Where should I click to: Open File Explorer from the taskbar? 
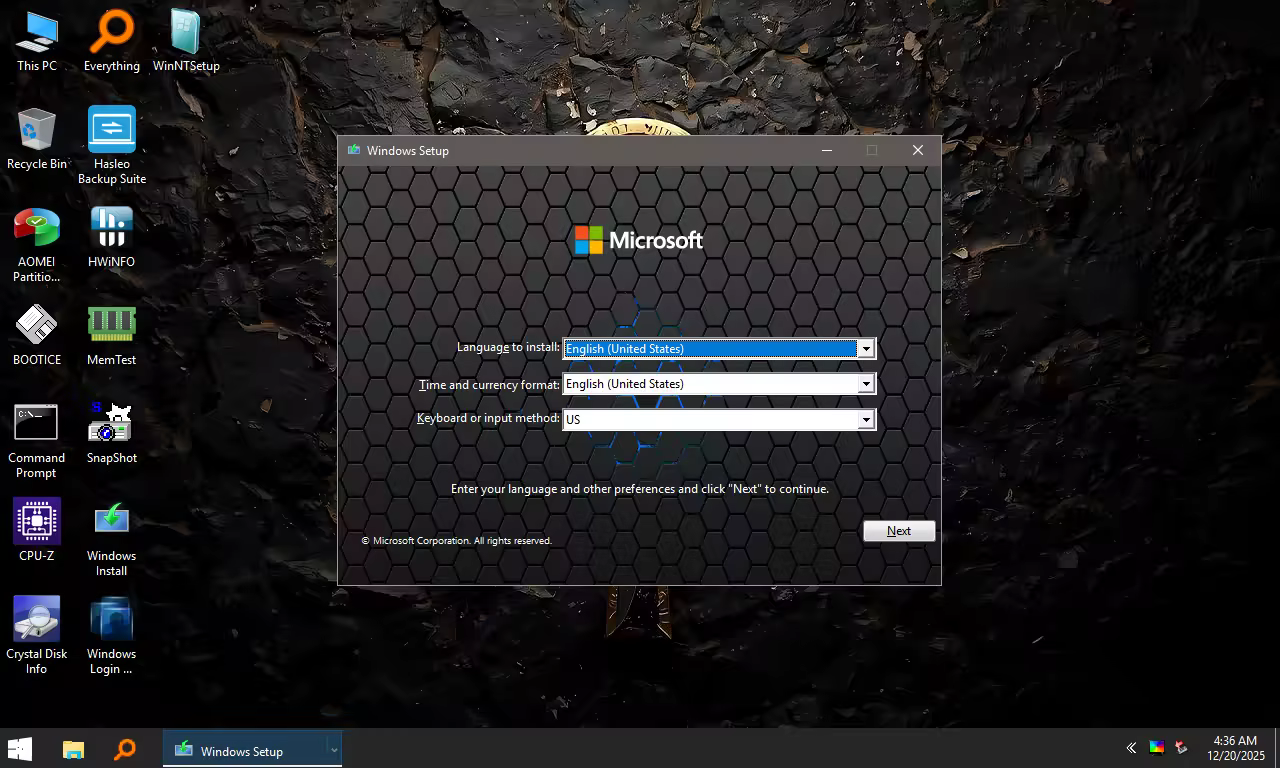[x=73, y=749]
